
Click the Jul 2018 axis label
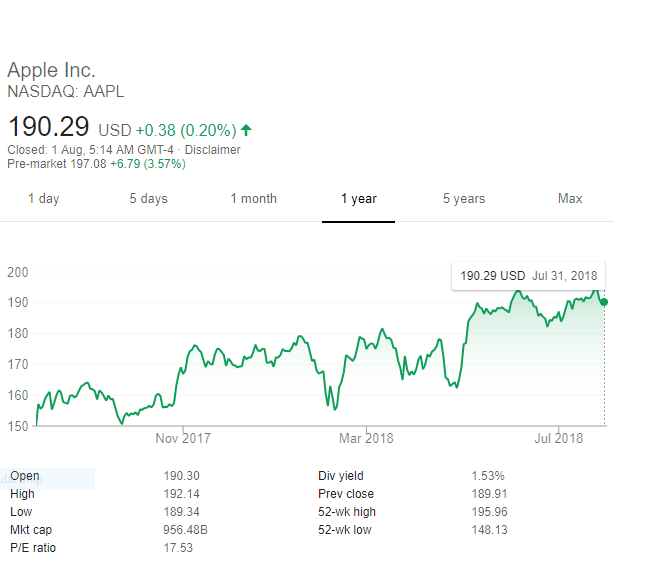click(559, 438)
